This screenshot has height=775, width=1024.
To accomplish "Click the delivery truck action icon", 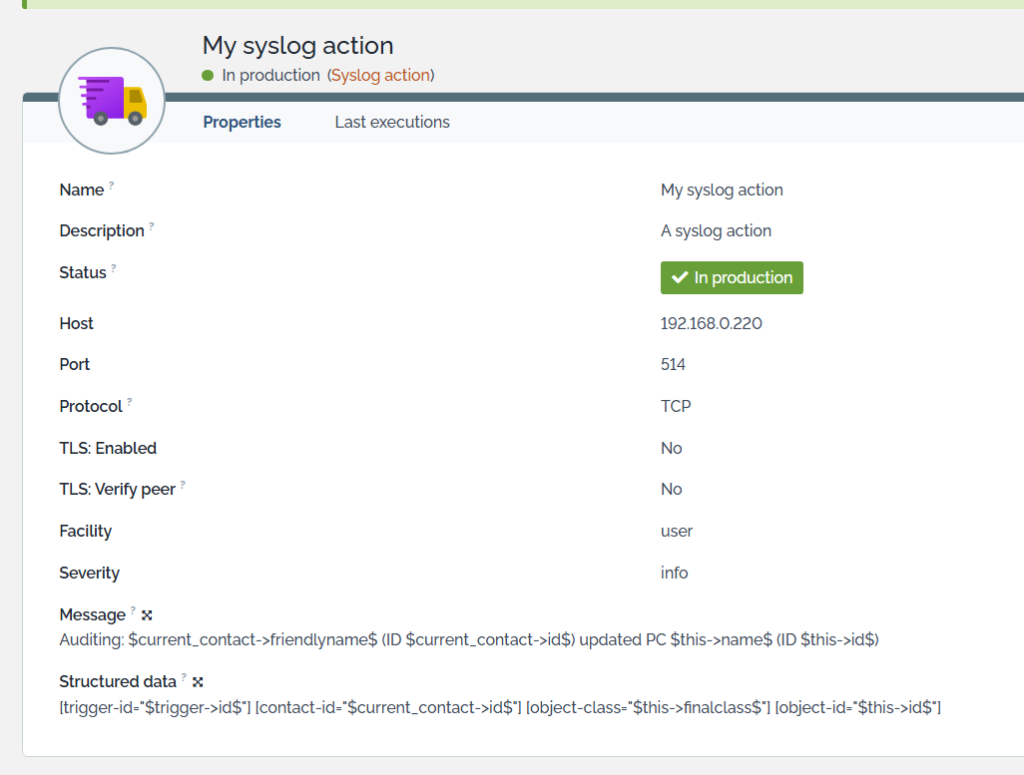I will click(x=112, y=101).
